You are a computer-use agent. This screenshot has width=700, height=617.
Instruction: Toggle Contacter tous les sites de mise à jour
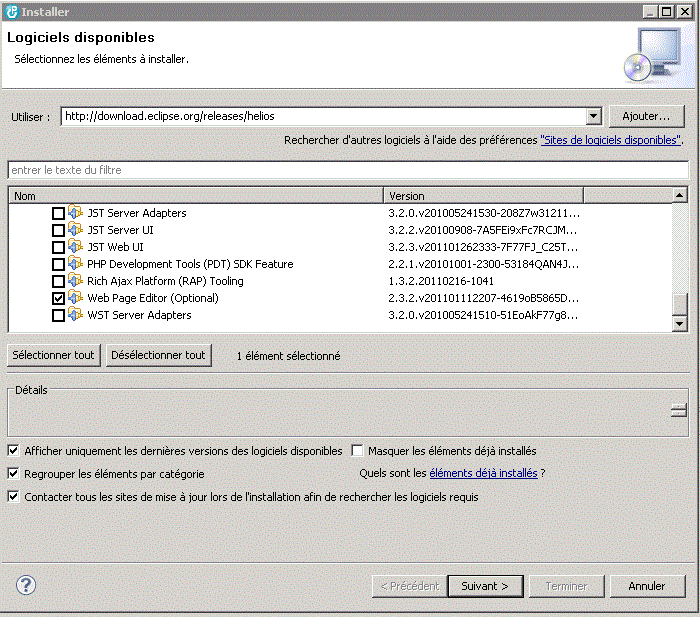pos(13,496)
